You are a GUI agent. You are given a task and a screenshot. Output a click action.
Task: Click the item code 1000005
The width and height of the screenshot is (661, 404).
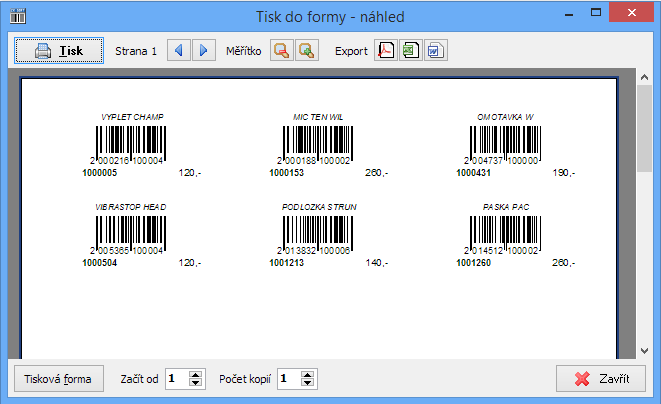coord(99,173)
